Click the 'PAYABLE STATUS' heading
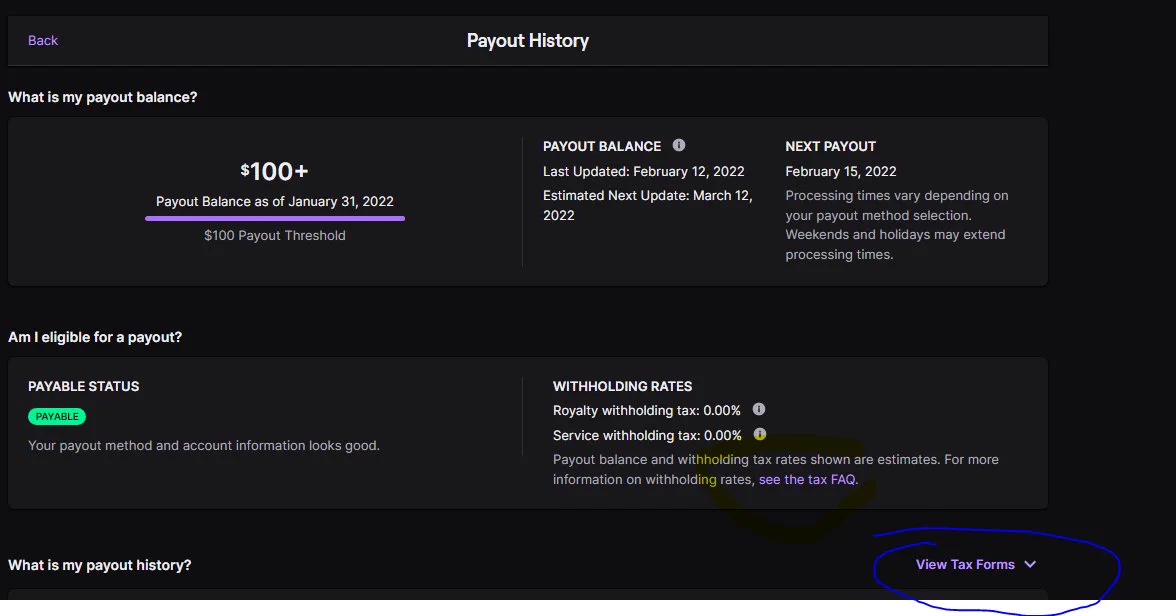Screen dimensions: 1176x616 [83, 386]
